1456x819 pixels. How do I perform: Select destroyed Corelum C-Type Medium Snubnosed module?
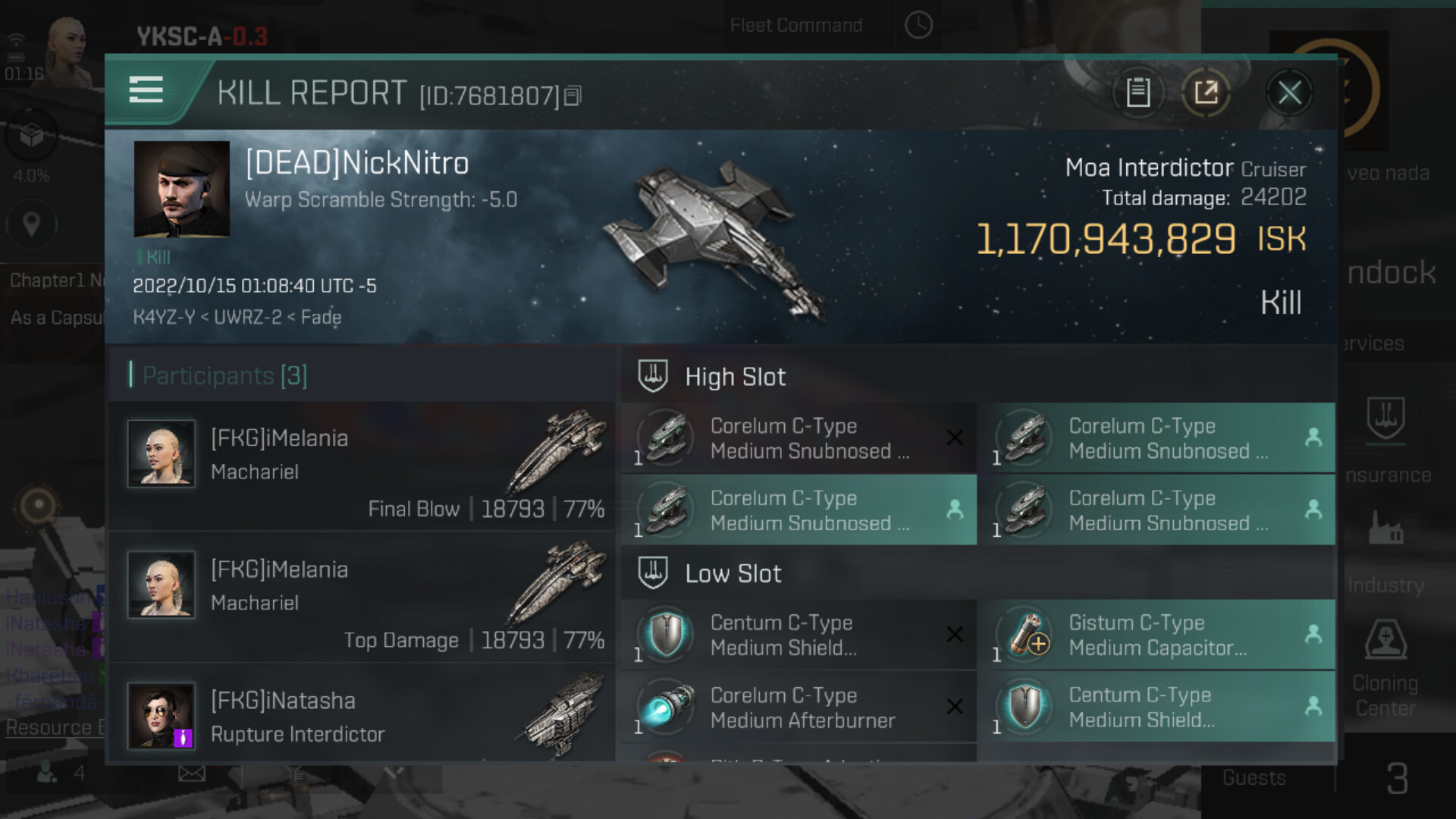pos(799,438)
